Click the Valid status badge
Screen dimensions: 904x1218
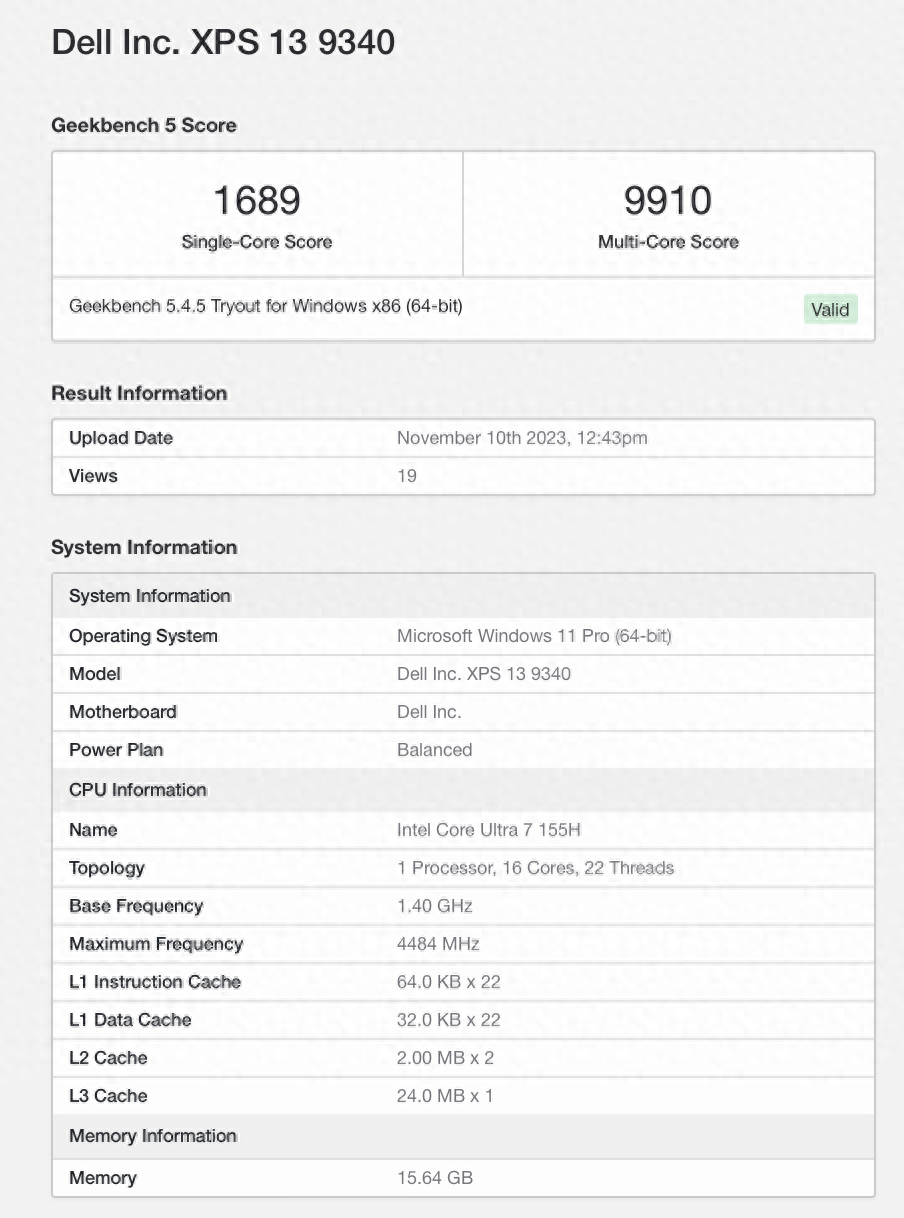coord(830,309)
